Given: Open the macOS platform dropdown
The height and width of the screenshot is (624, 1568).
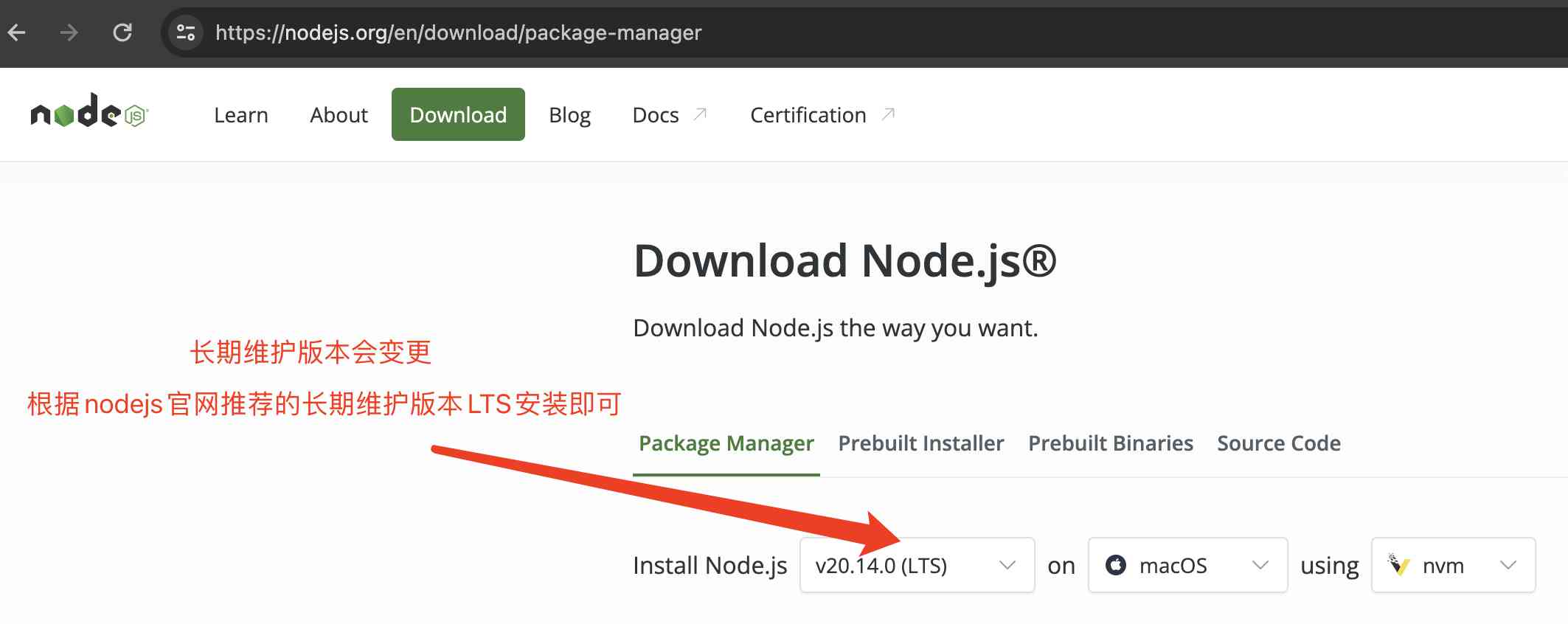Looking at the screenshot, I should 1187,565.
